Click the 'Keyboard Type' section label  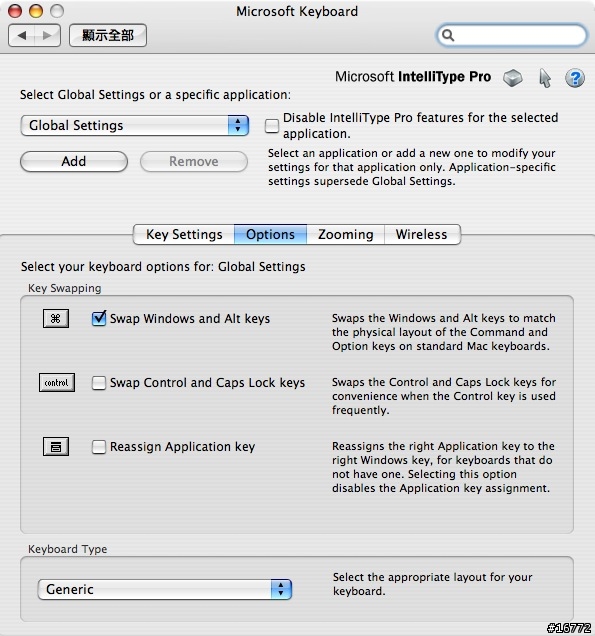point(67,549)
